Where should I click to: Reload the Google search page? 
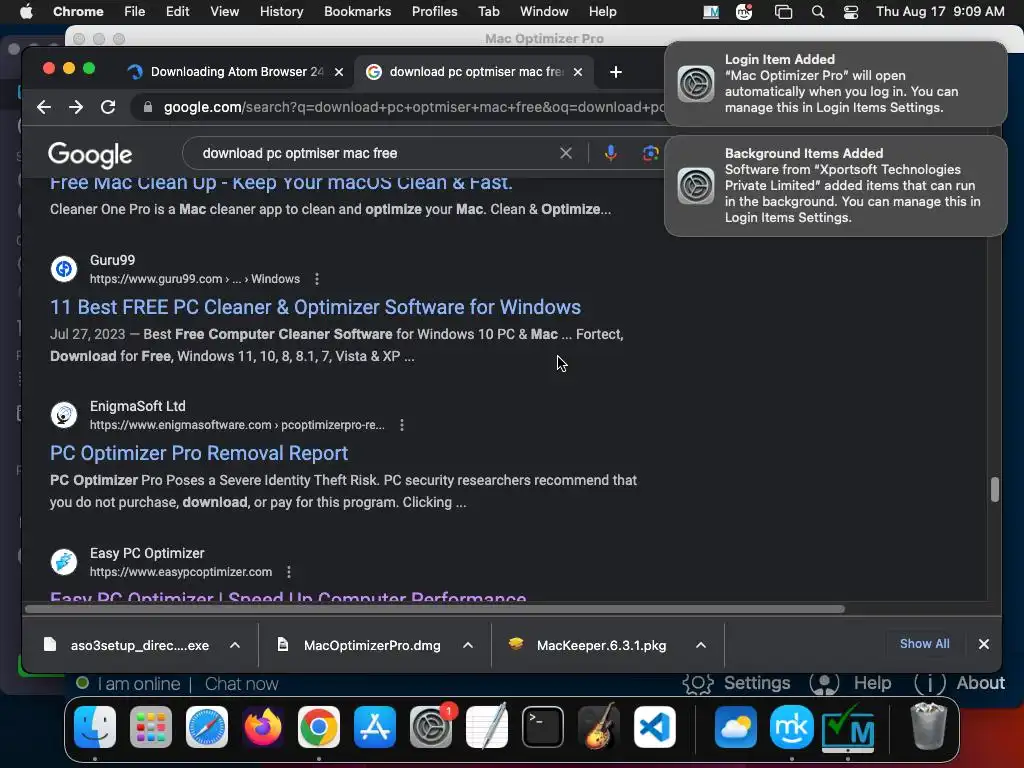(x=108, y=107)
